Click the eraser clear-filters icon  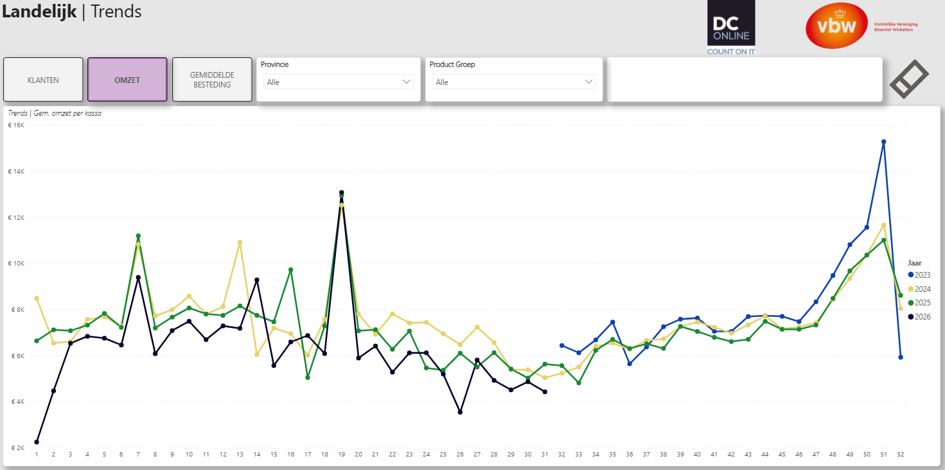tap(910, 79)
